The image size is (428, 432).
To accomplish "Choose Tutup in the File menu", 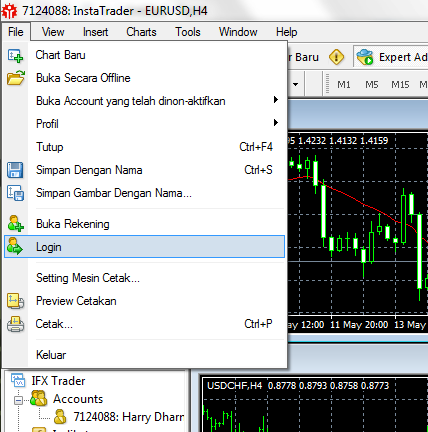I will (x=145, y=147).
